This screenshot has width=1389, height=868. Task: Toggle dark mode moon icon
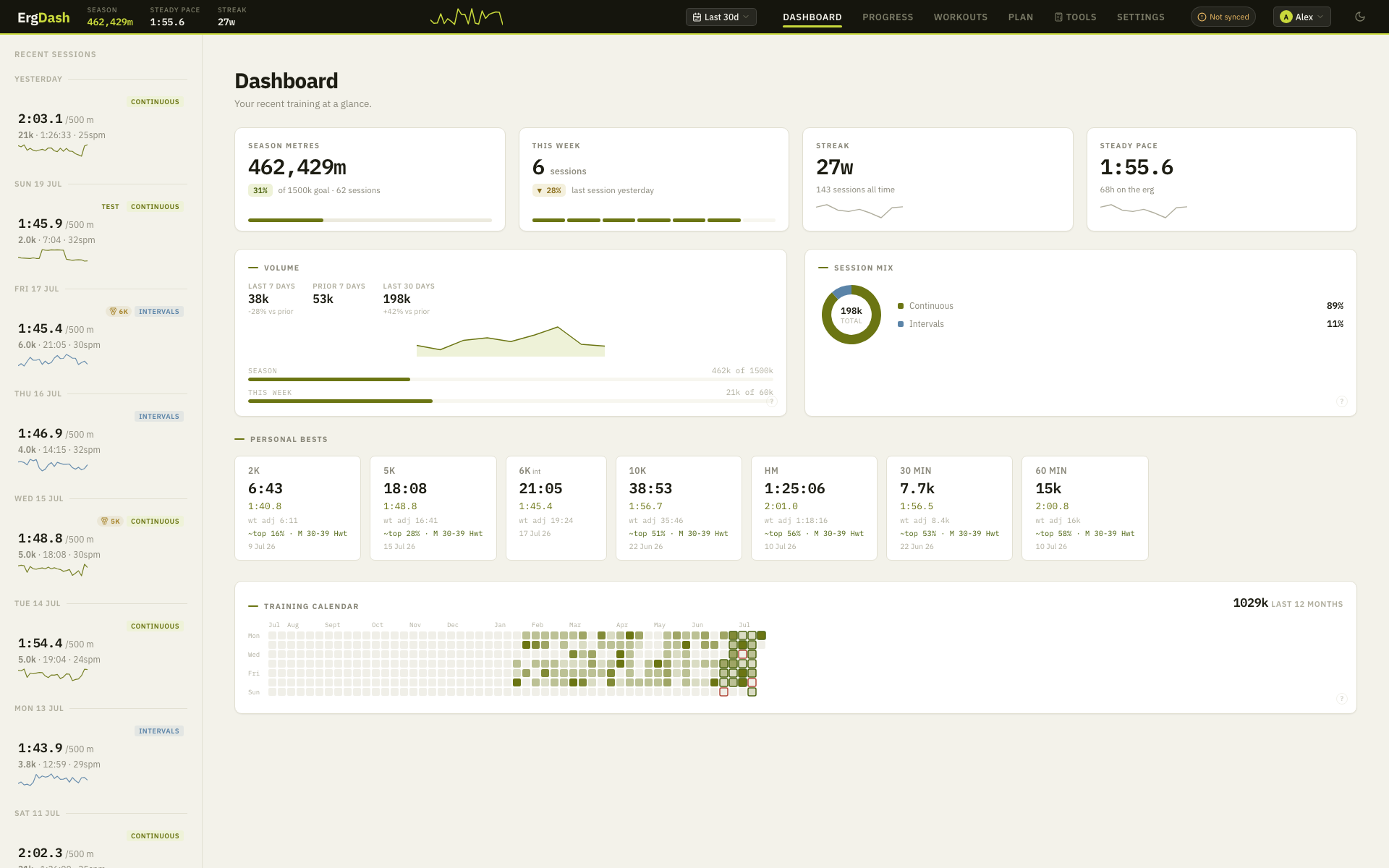click(x=1360, y=17)
